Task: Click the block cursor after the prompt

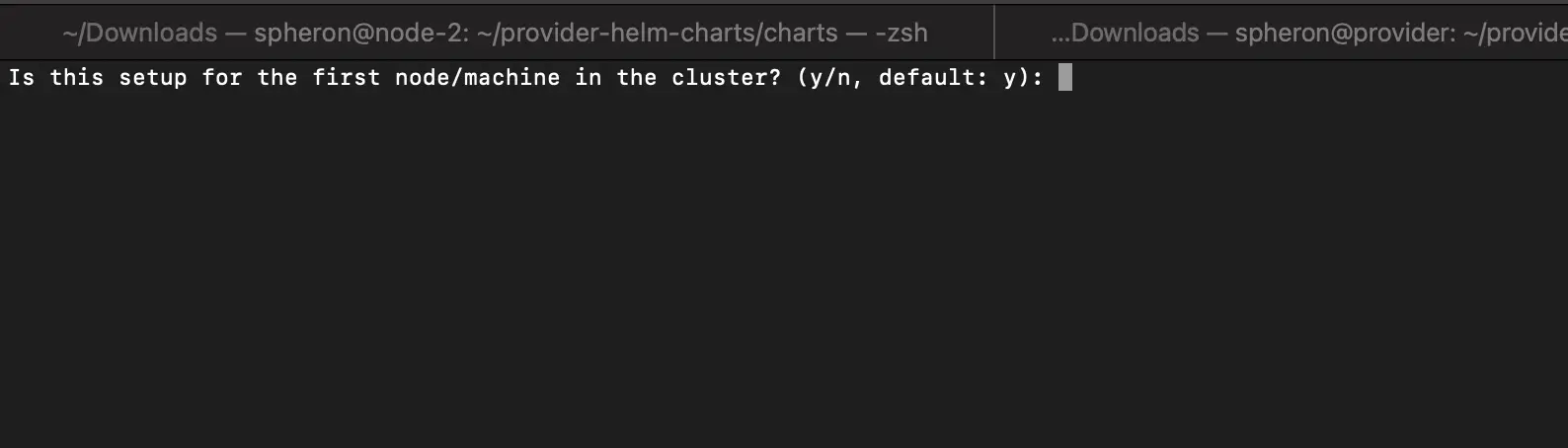Action: [x=1064, y=77]
